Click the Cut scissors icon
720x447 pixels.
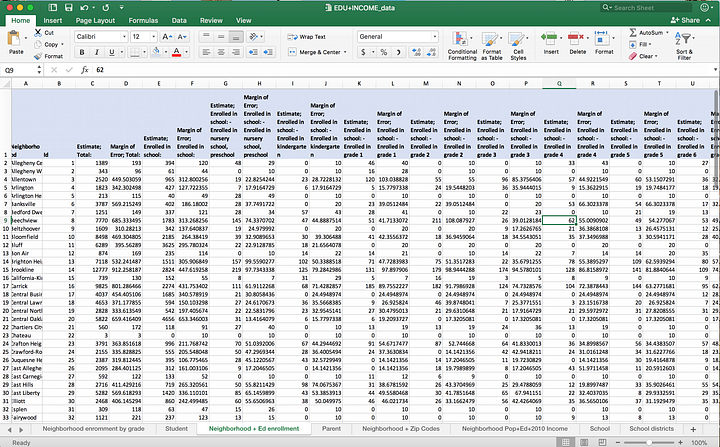(x=38, y=32)
